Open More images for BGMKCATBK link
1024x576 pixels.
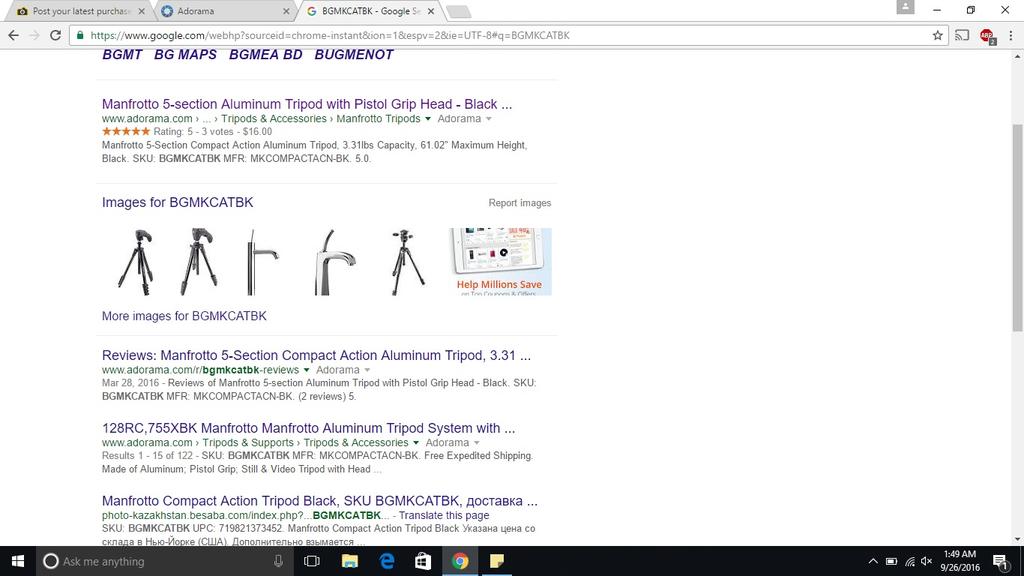184,316
